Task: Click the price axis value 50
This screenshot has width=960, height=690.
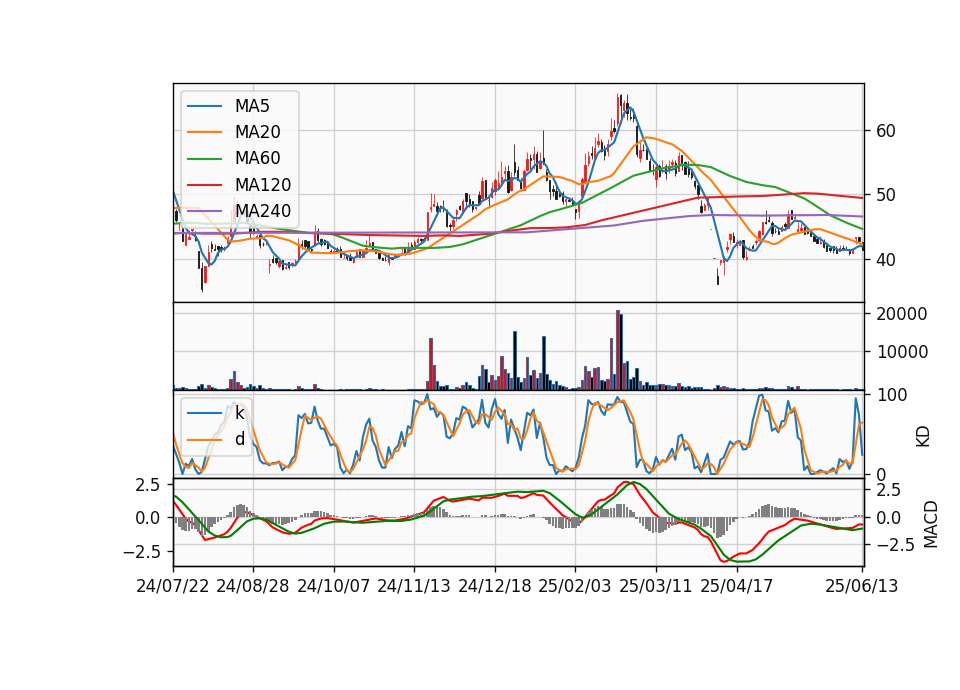Action: (x=886, y=195)
